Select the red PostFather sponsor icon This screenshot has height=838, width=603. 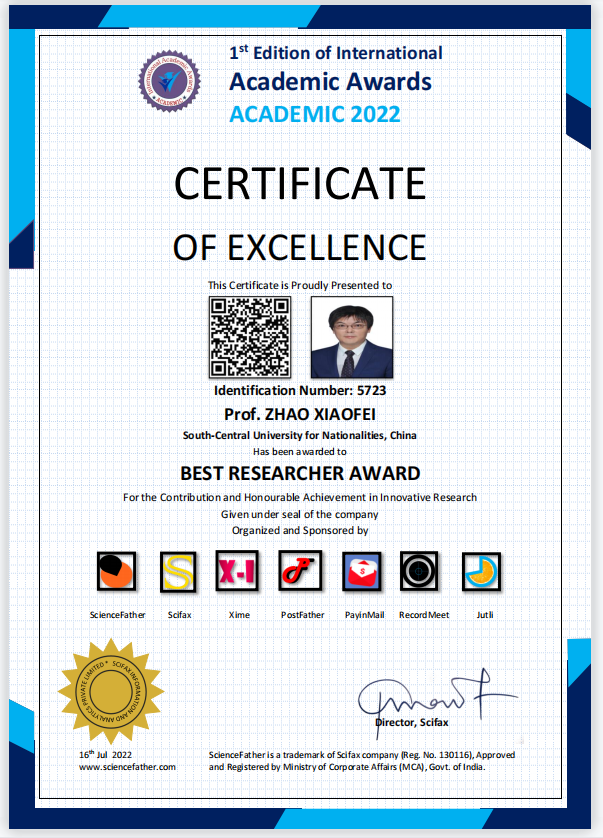point(299,571)
